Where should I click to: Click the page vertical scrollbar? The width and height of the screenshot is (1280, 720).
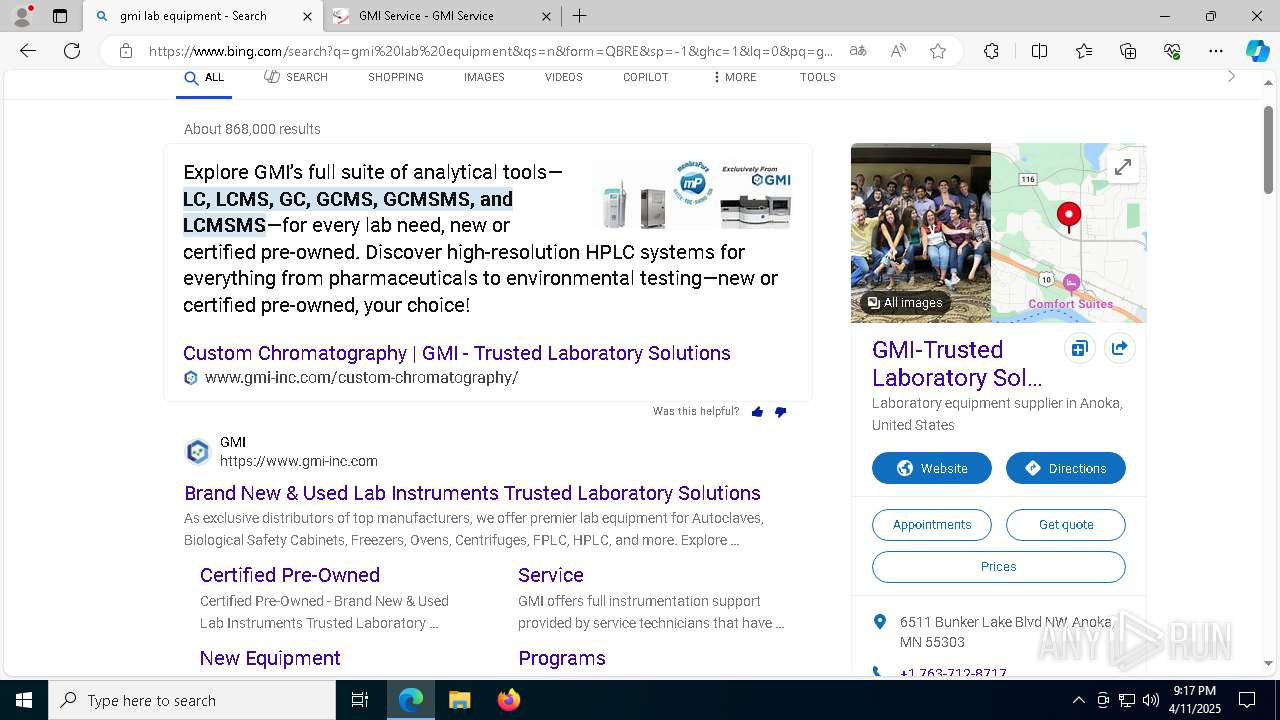click(x=1269, y=150)
